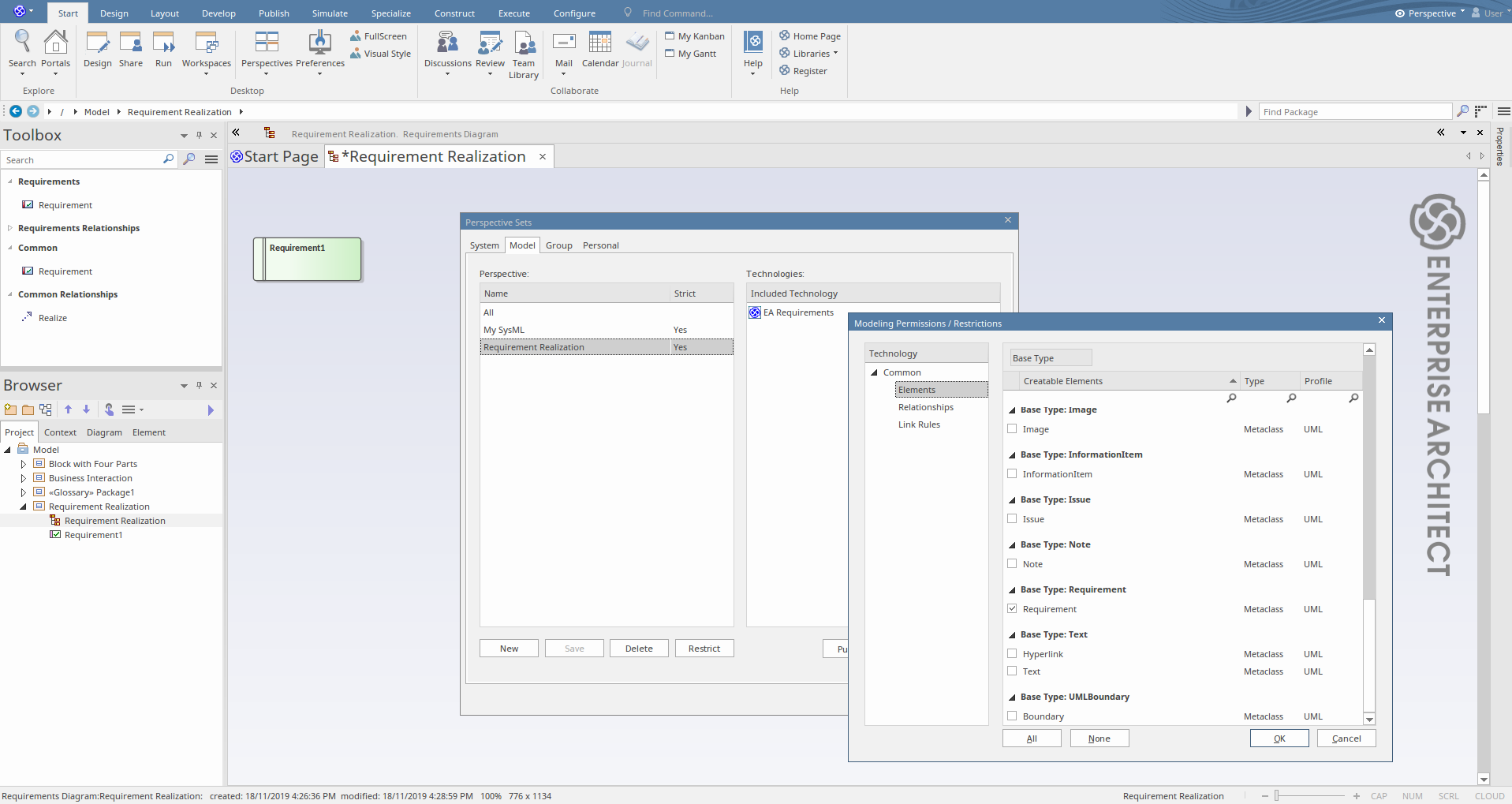Switch to the Simulate ribbon tab
Viewport: 1512px width, 804px height.
pos(330,13)
